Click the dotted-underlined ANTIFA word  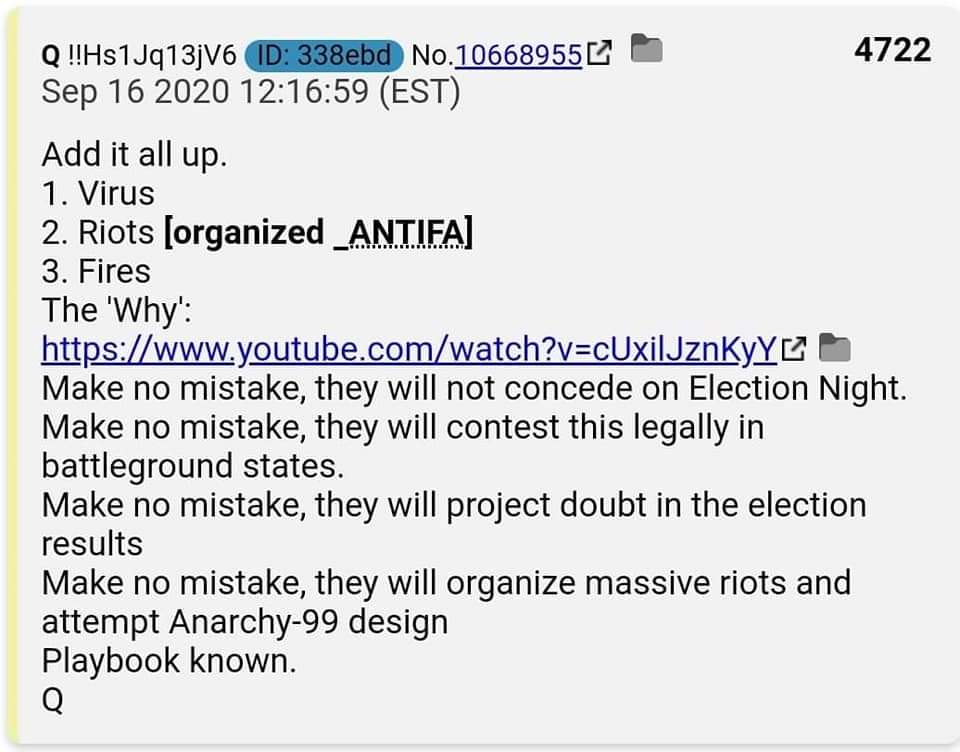click(407, 233)
